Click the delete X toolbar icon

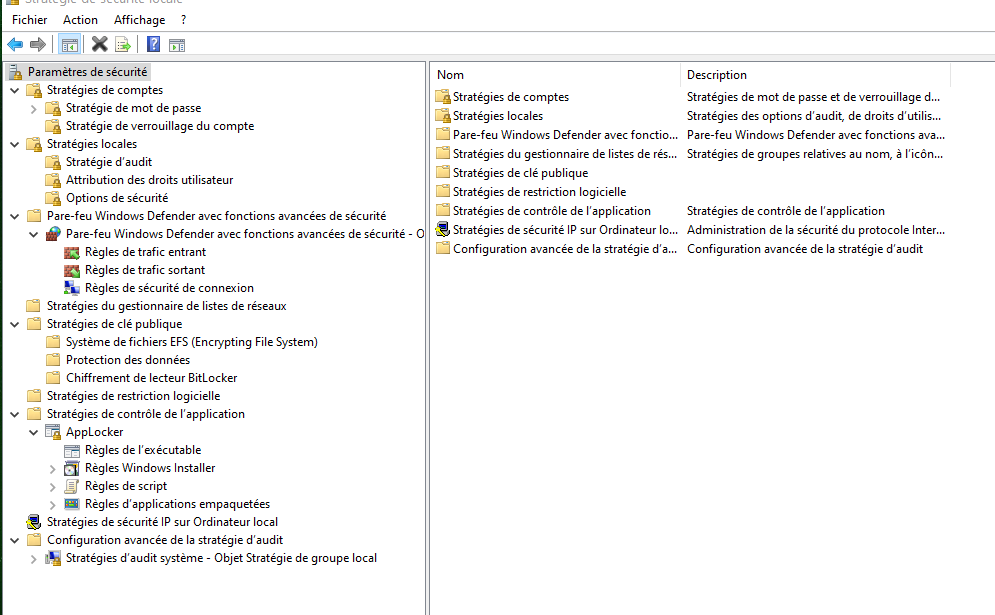coord(99,44)
